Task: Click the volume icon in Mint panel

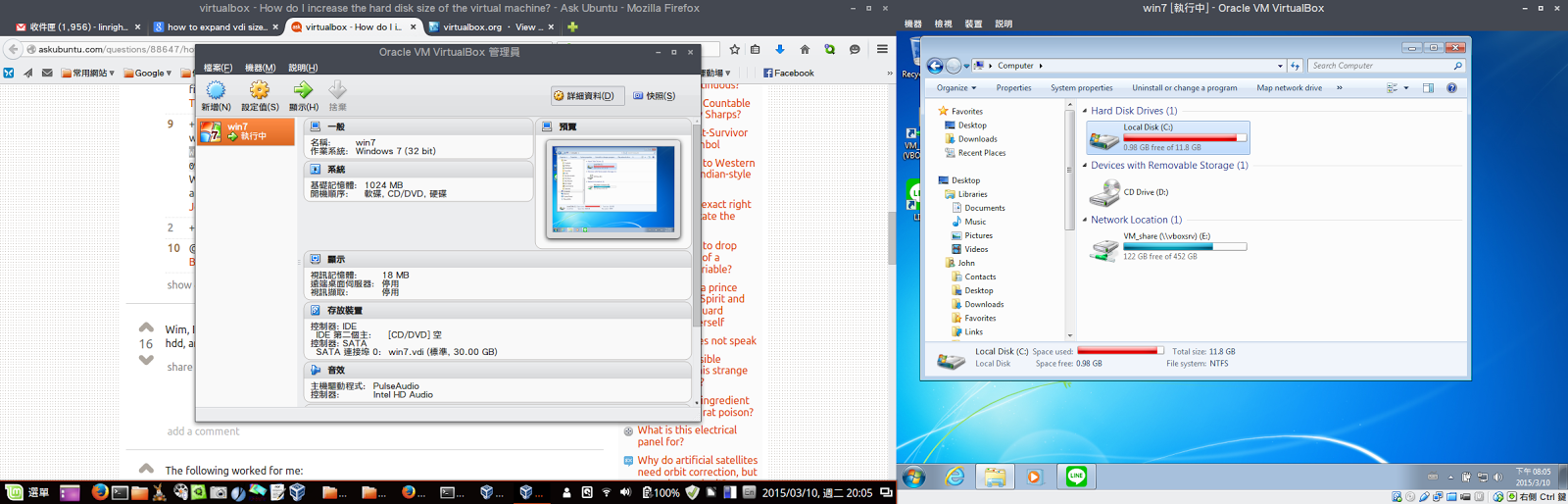Action: (625, 492)
